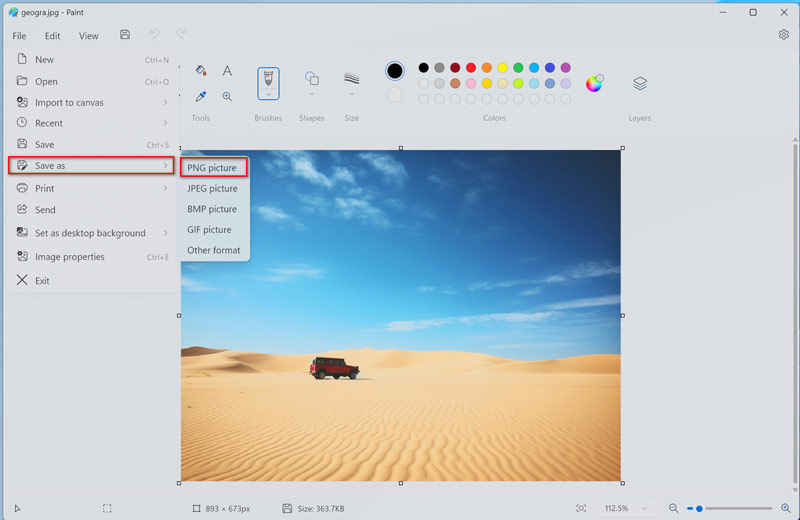
Task: Select the Color picker eyedropper tool
Action: coord(201,96)
